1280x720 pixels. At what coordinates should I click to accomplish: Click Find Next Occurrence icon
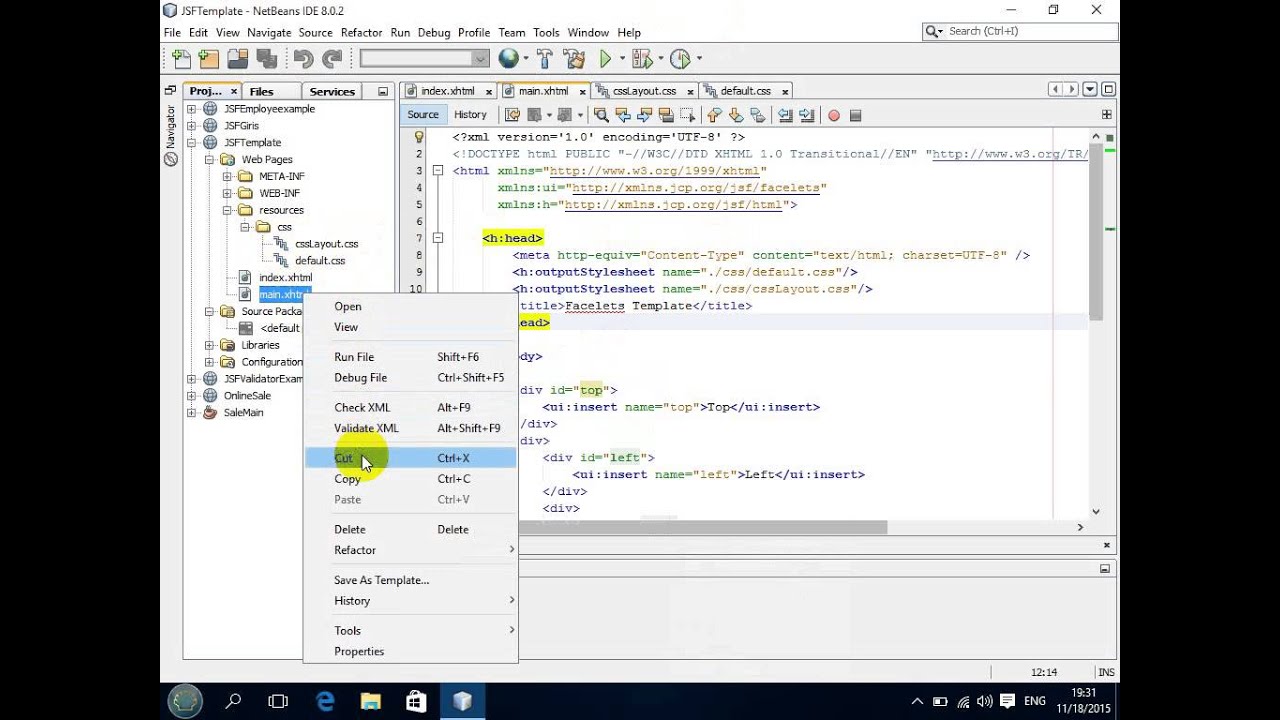(644, 115)
